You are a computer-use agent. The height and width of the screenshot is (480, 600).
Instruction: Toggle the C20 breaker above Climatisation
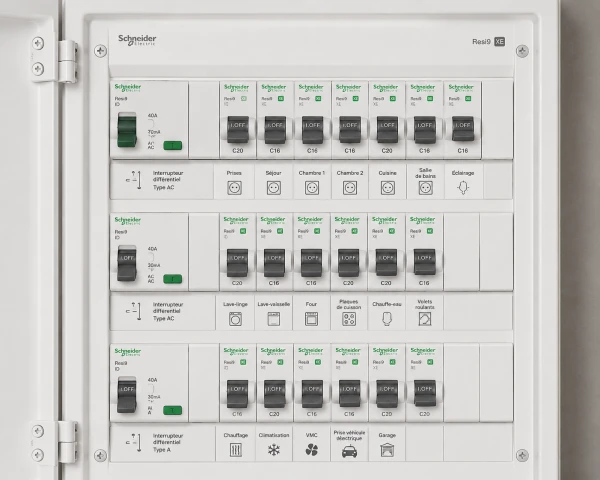point(274,393)
